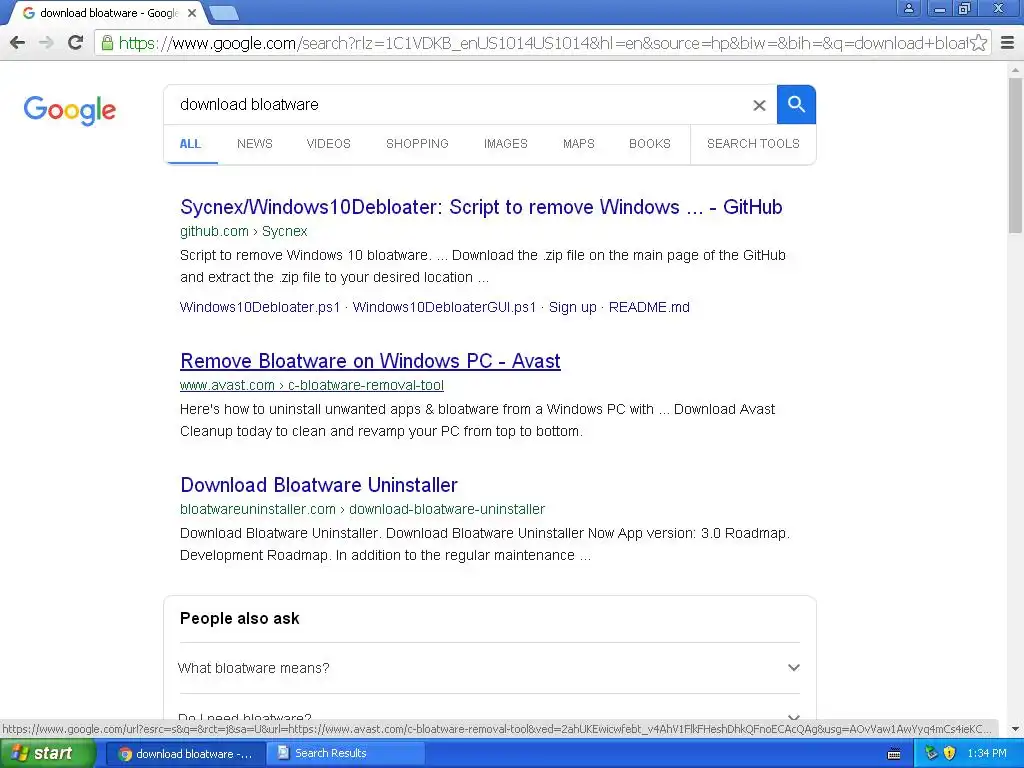
Task: Open the Windows10DebloaterGUI.ps1 sitelink
Action: pos(444,307)
